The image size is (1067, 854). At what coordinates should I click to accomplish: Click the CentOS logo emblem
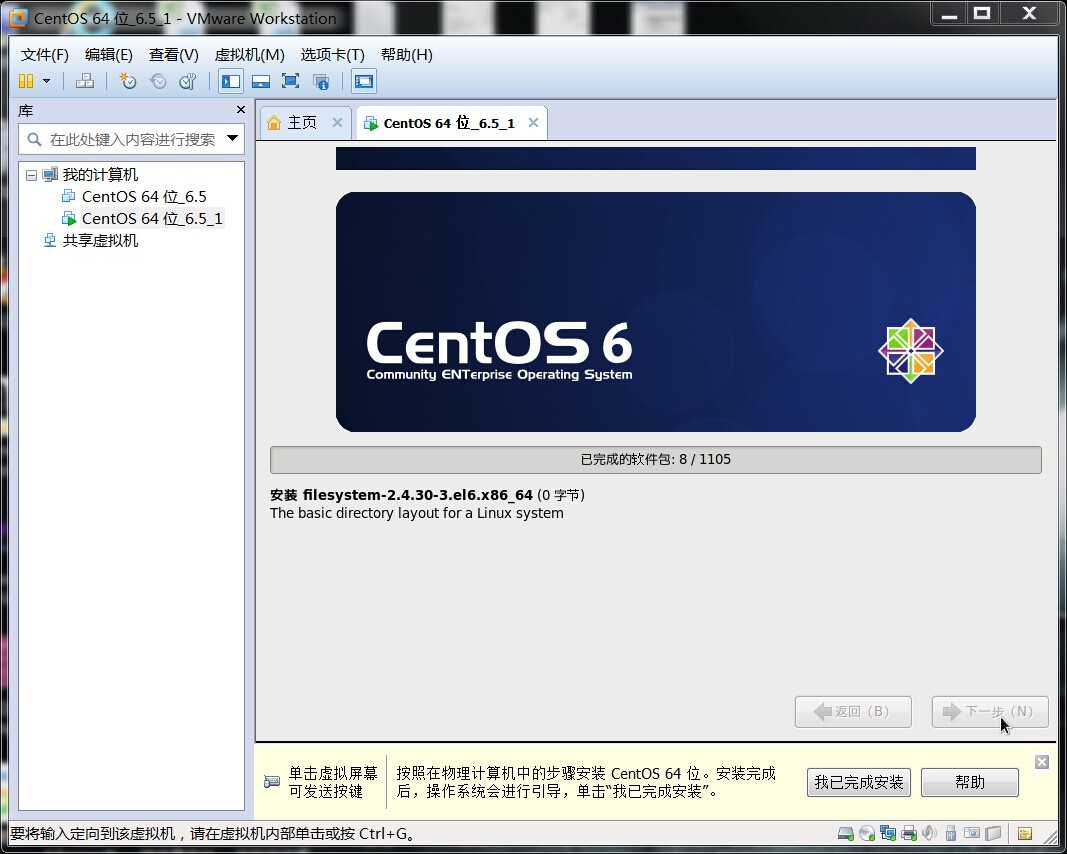(x=910, y=351)
